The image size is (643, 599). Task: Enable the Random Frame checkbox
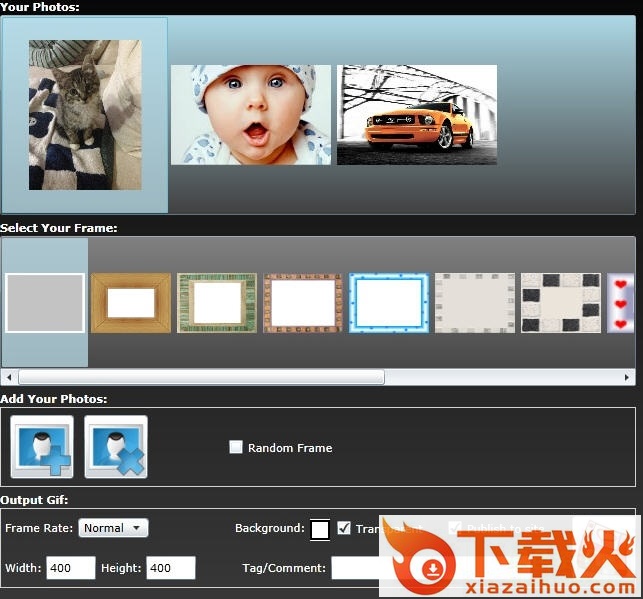click(x=236, y=447)
